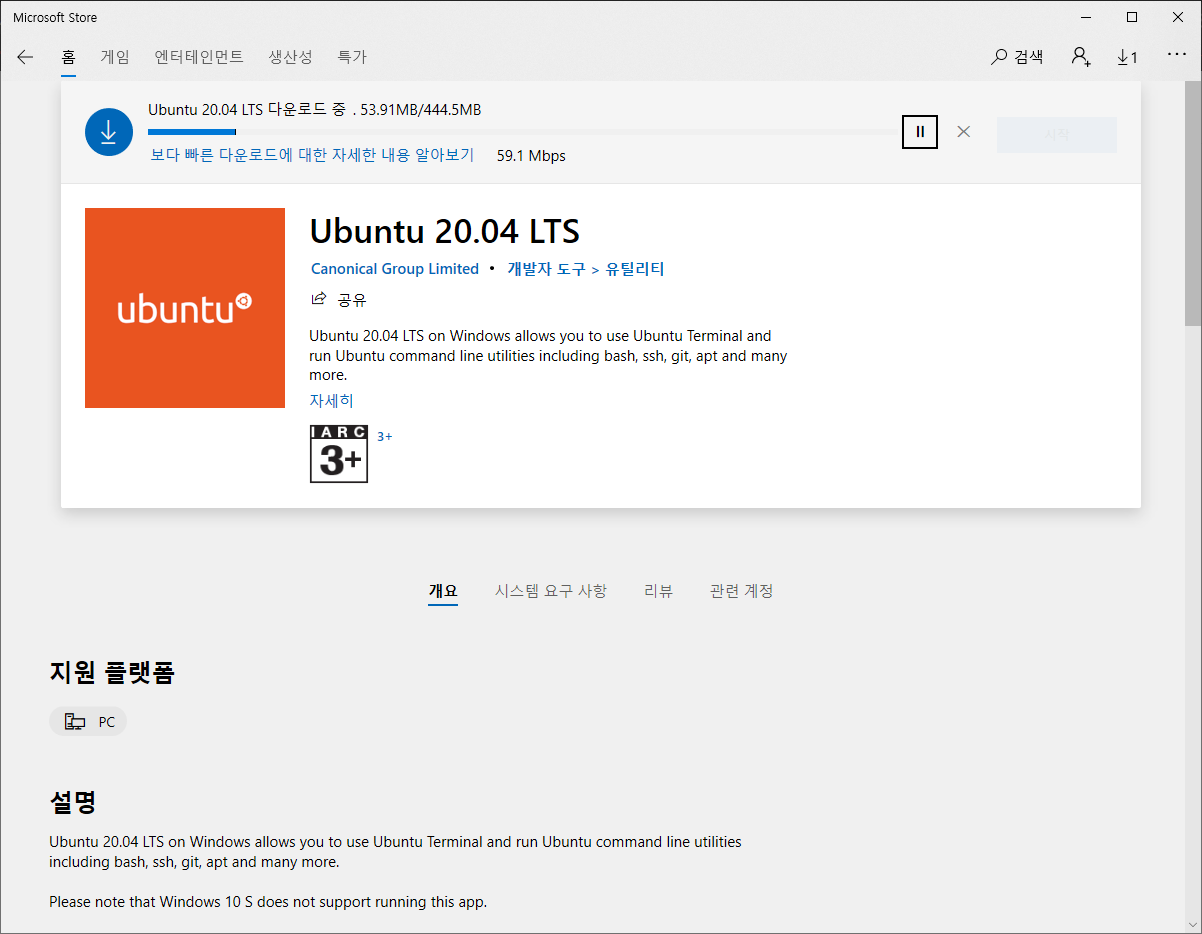The height and width of the screenshot is (934, 1202).
Task: Maximize the Microsoft Store window
Action: click(1132, 17)
